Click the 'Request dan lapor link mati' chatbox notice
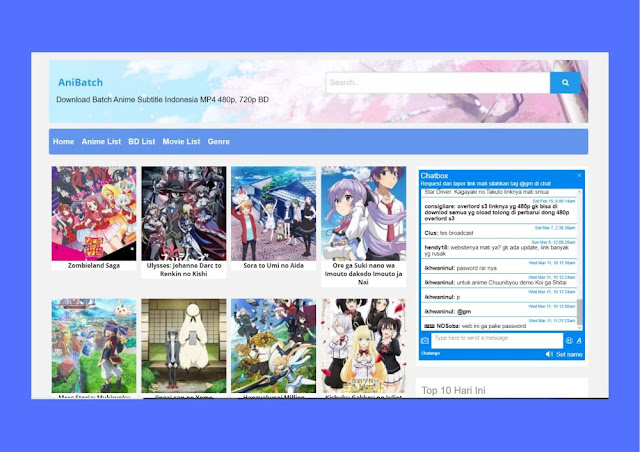Viewport: 640px width, 452px height. 486,184
